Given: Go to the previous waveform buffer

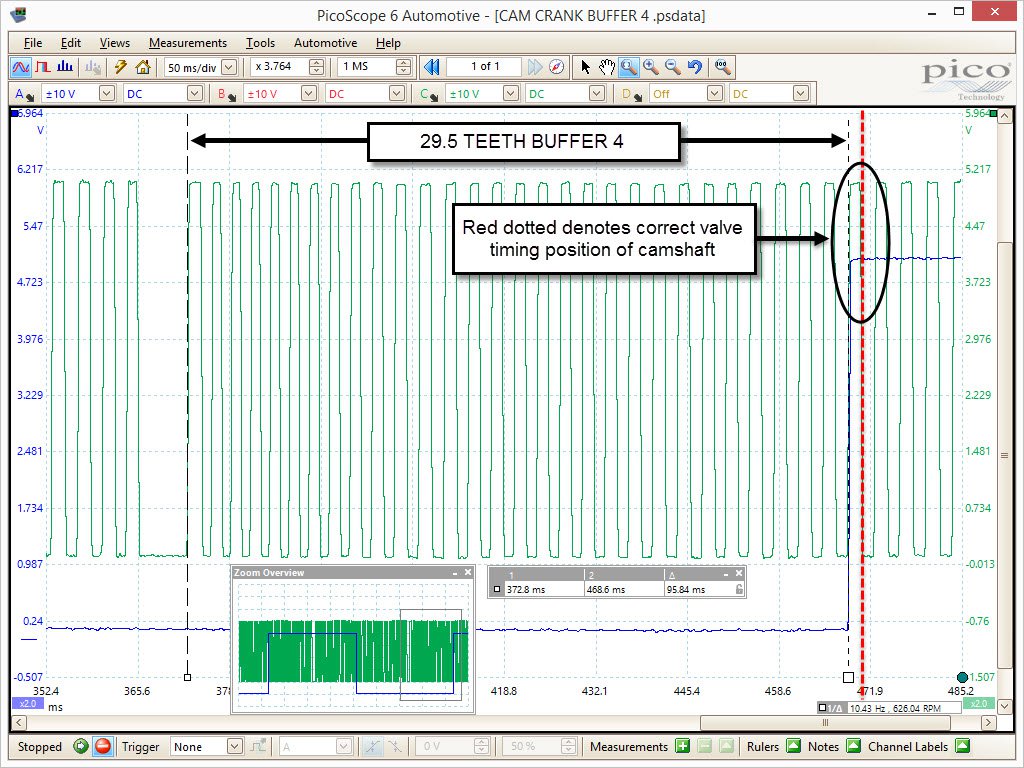Looking at the screenshot, I should 432,68.
